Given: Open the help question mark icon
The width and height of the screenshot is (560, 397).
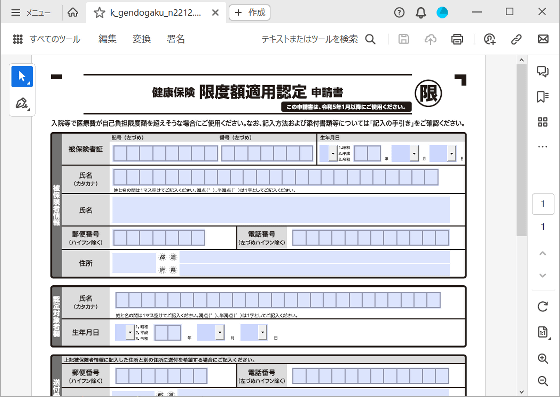Looking at the screenshot, I should point(399,13).
